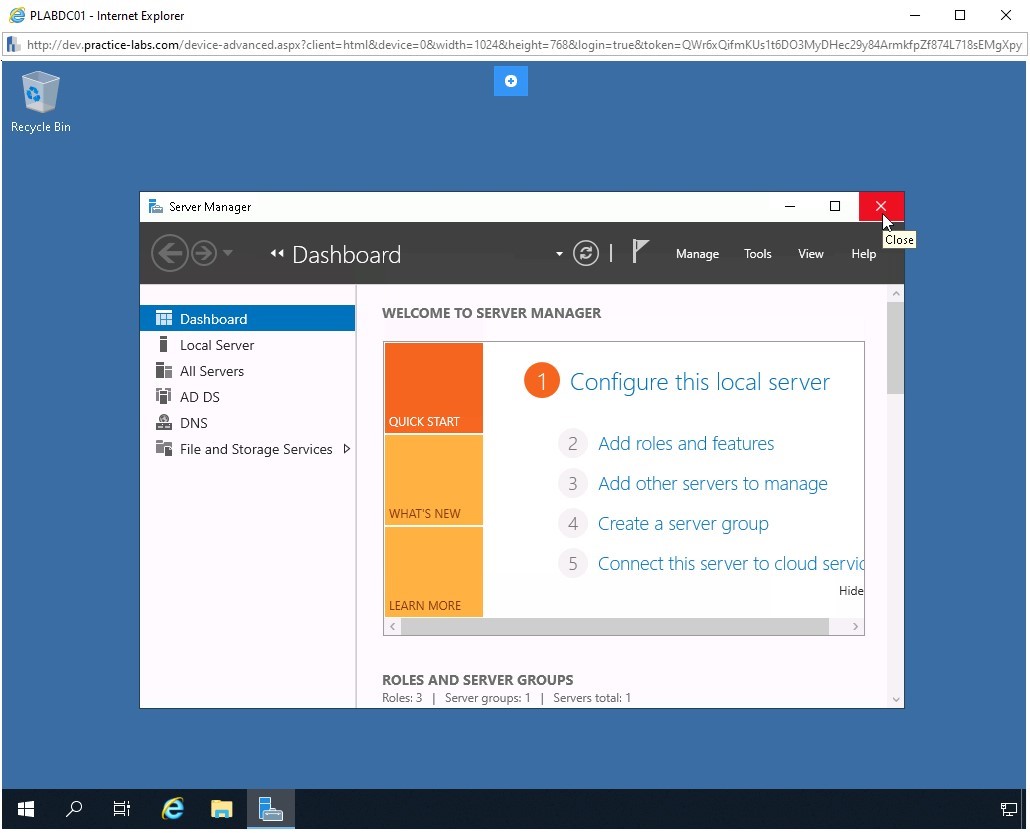Click the Add roles and features link
Image resolution: width=1030 pixels, height=833 pixels.
(685, 444)
